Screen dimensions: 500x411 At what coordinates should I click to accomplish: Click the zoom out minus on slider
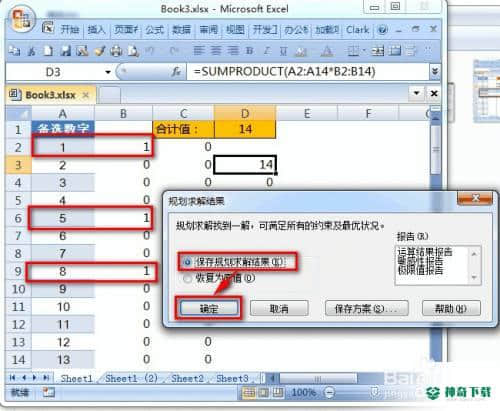tap(329, 392)
